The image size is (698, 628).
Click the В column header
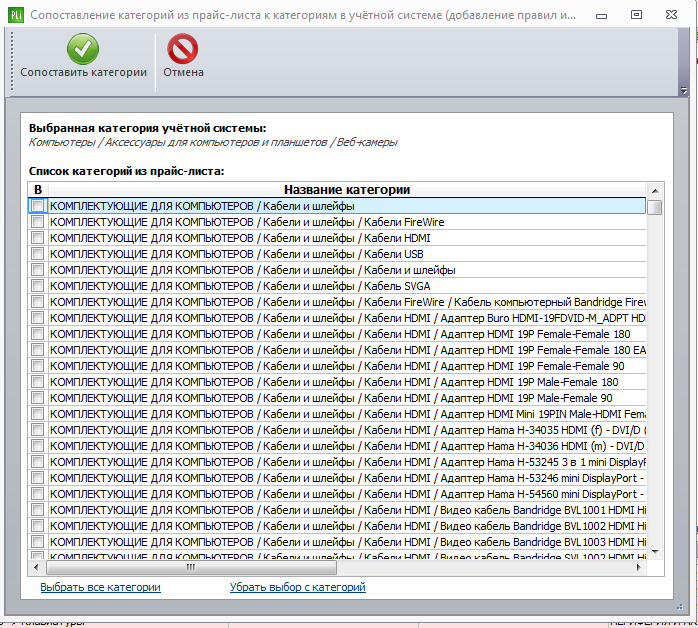38,190
